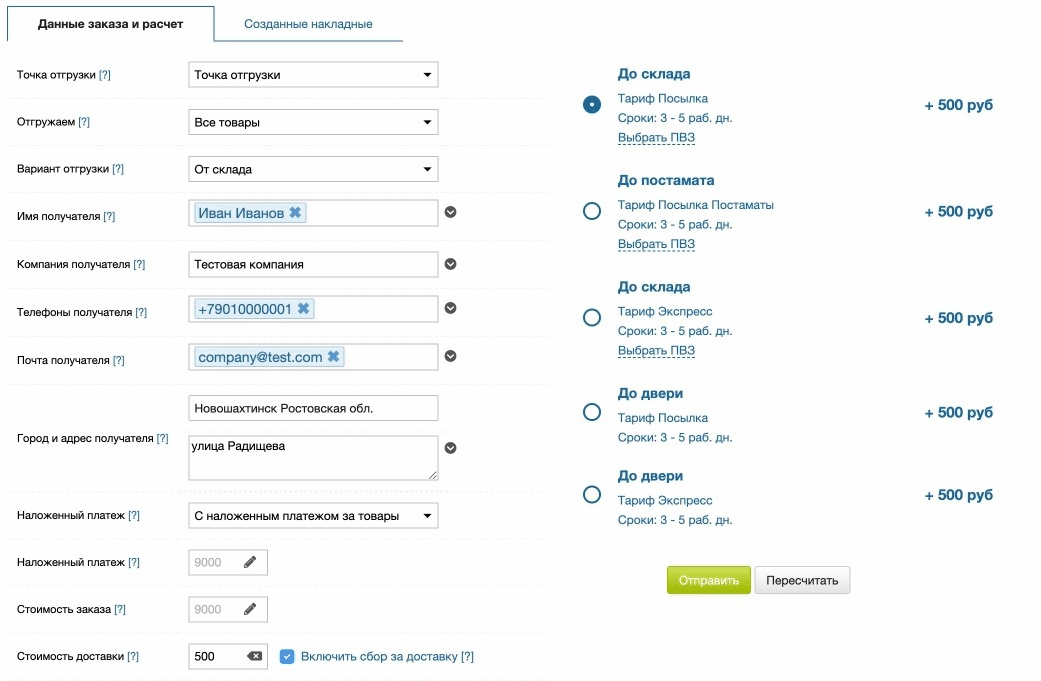Select До двери Тариф Экспресс option
1041x681 pixels.
pos(592,494)
